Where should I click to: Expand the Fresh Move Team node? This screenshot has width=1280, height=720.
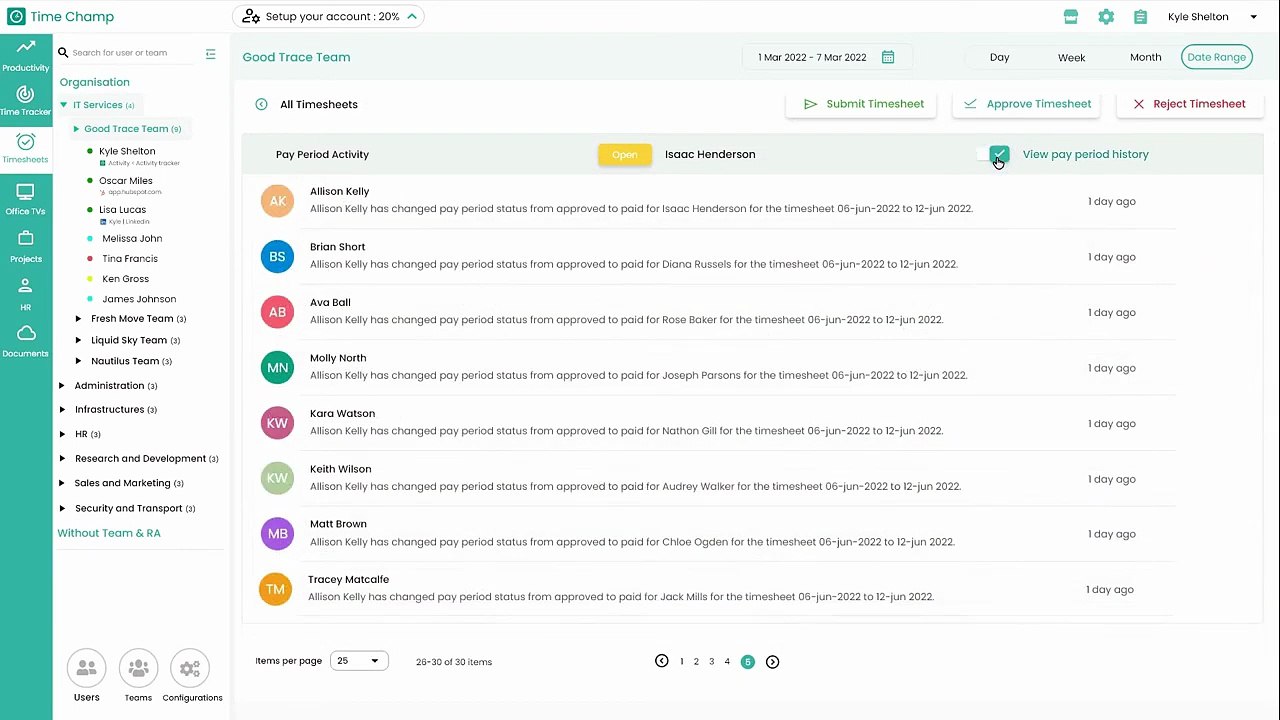(79, 319)
